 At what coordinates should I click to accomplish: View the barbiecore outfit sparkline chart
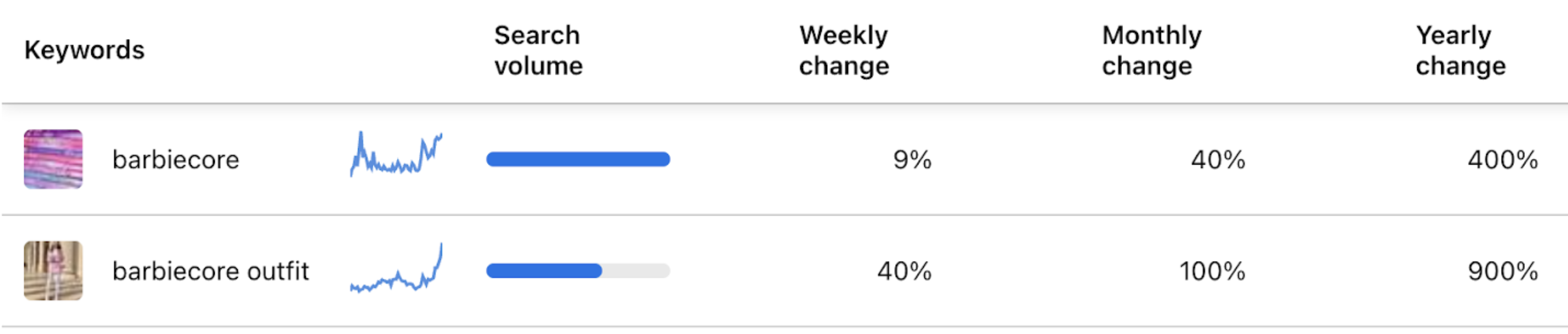click(396, 268)
